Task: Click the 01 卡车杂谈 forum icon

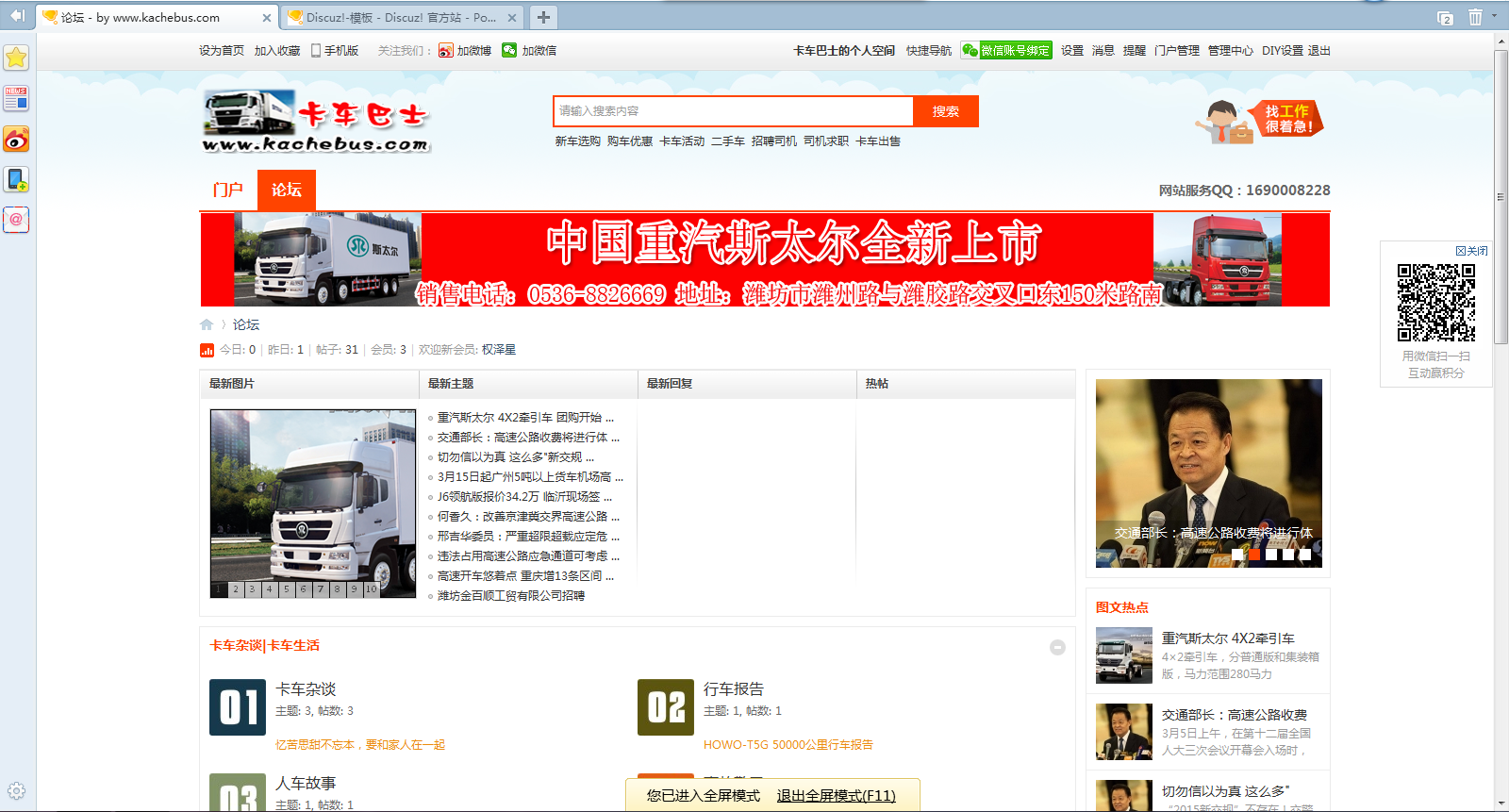Action: pyautogui.click(x=238, y=707)
